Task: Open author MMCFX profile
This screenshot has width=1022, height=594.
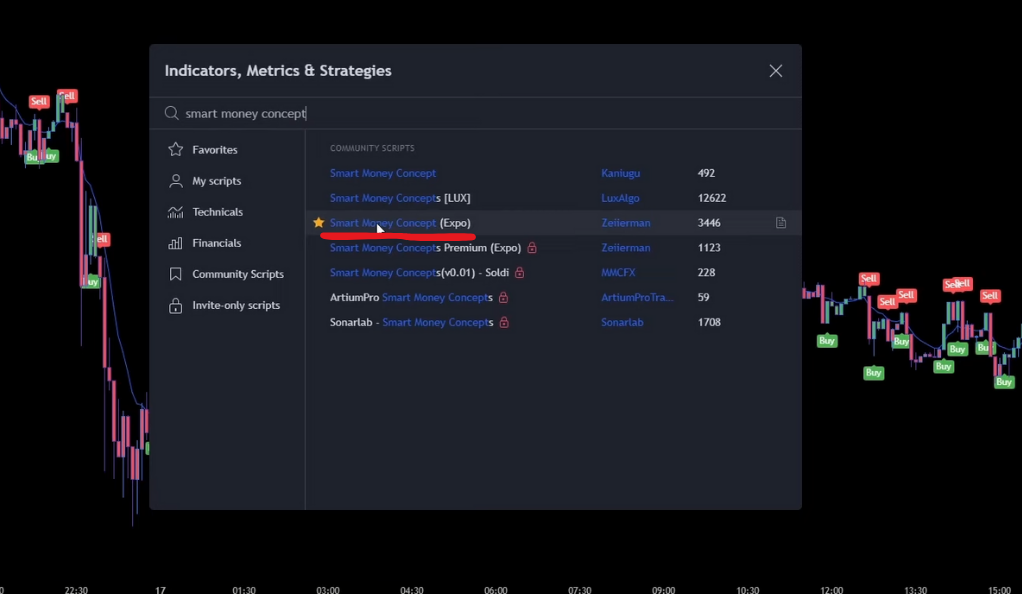Action: [618, 273]
